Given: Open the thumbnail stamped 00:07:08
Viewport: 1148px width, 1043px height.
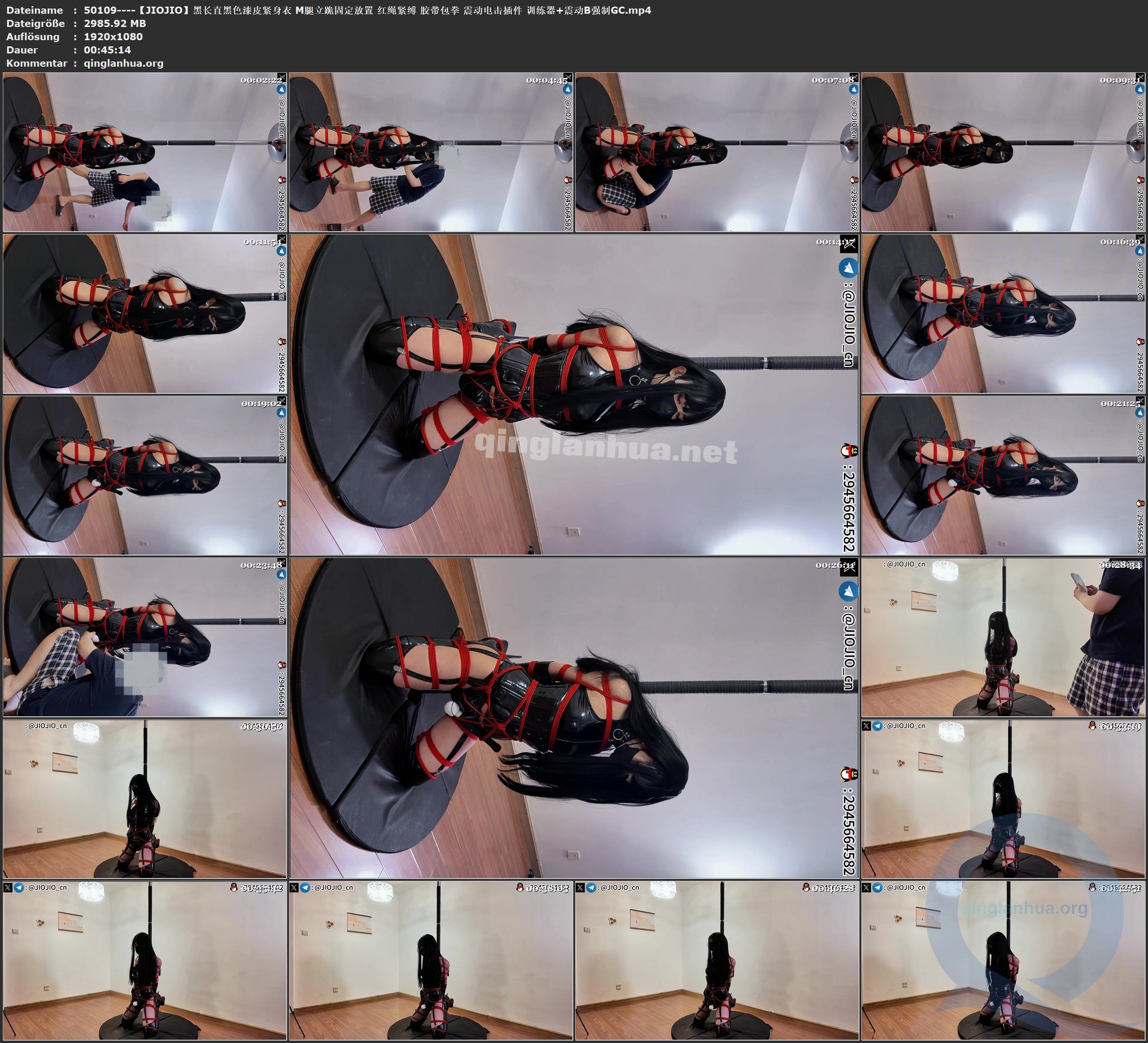Looking at the screenshot, I should [x=717, y=152].
